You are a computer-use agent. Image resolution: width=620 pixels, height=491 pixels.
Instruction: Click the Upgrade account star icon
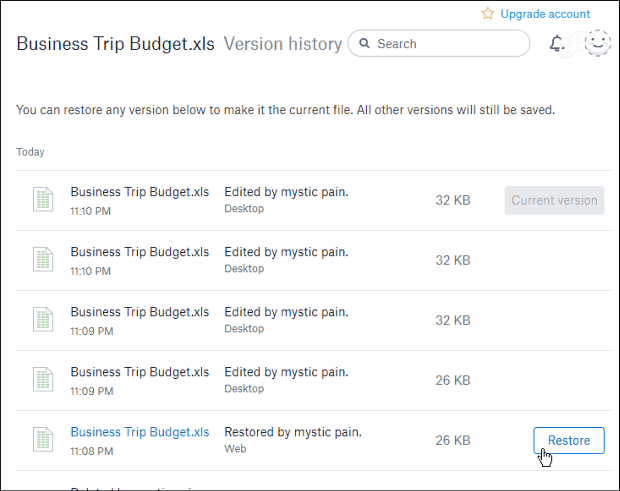[488, 13]
